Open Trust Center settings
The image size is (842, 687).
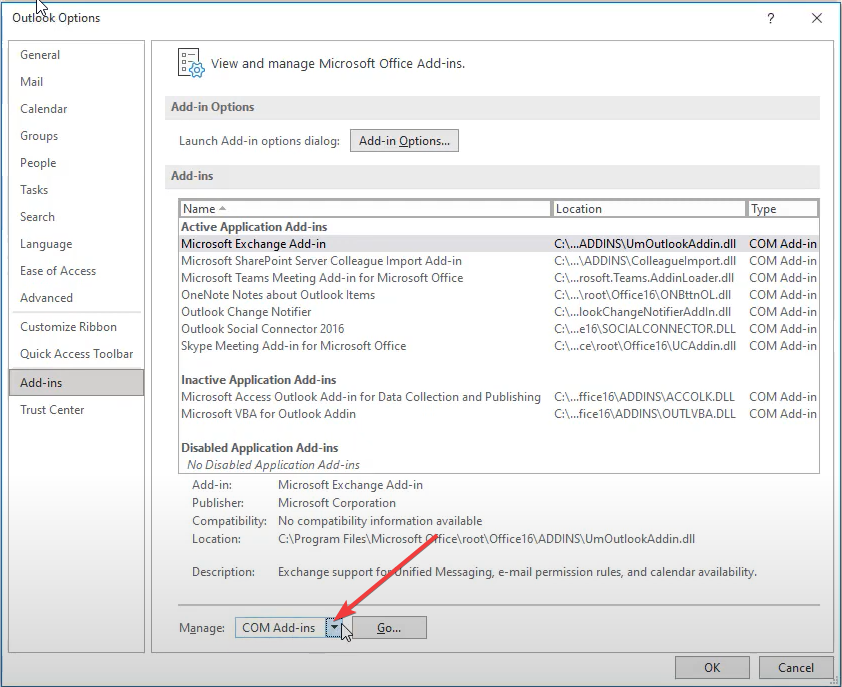pos(77,410)
